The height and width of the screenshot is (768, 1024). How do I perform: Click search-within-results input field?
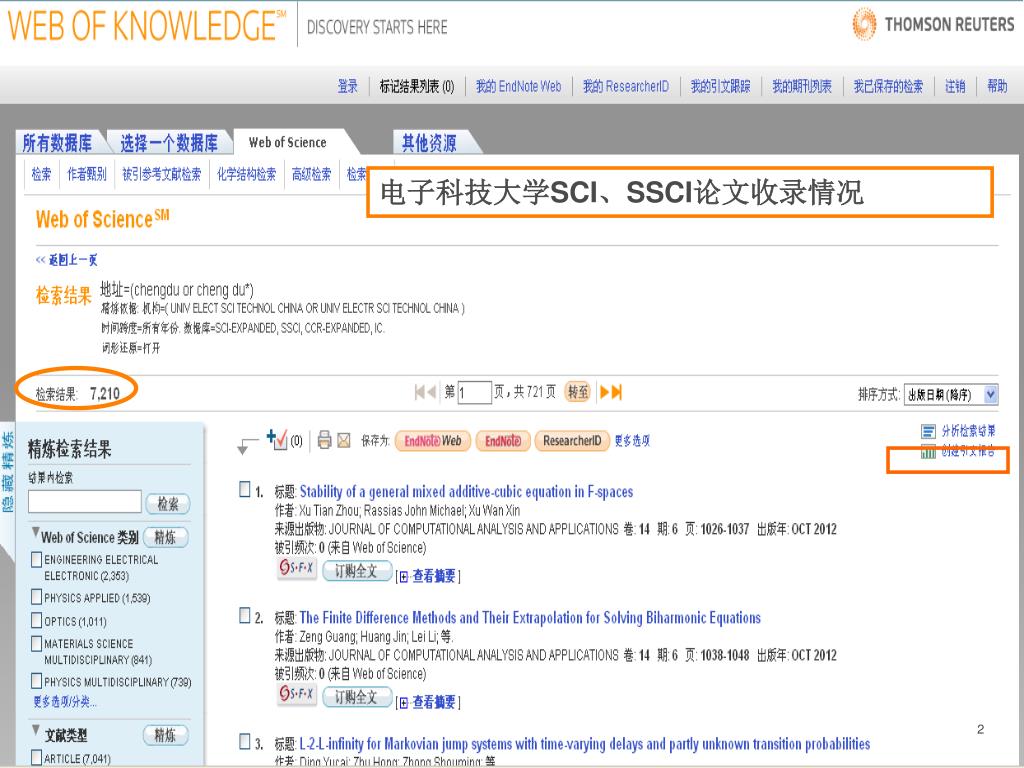85,502
